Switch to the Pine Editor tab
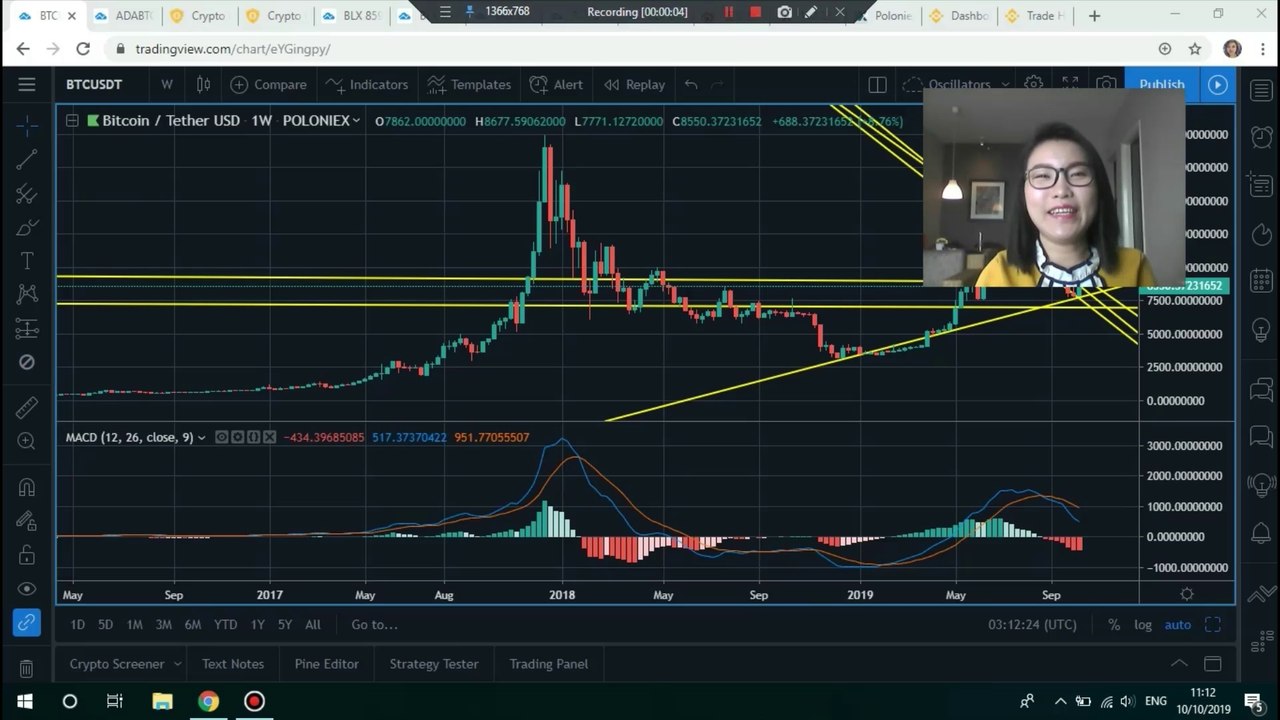The image size is (1280, 720). click(x=327, y=664)
